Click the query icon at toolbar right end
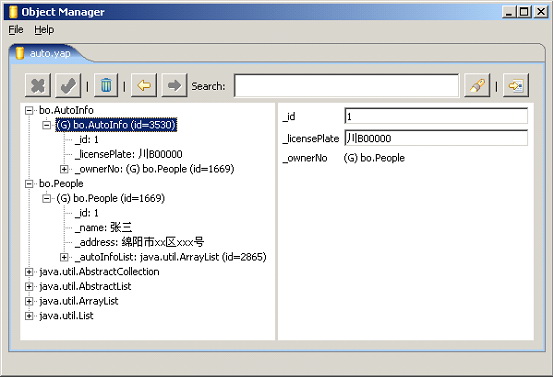 click(x=516, y=85)
